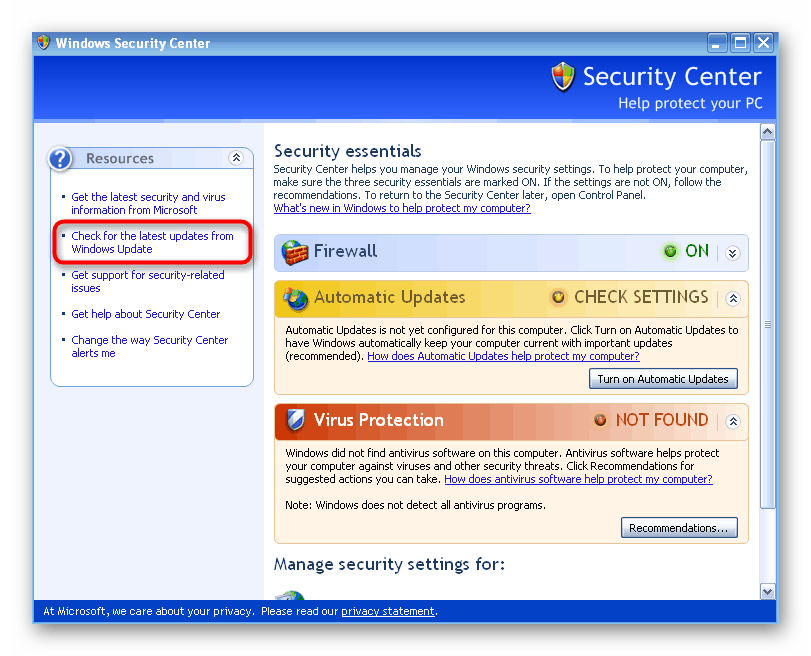Expand the Firewall section details
The width and height of the screenshot is (811, 656).
click(732, 252)
